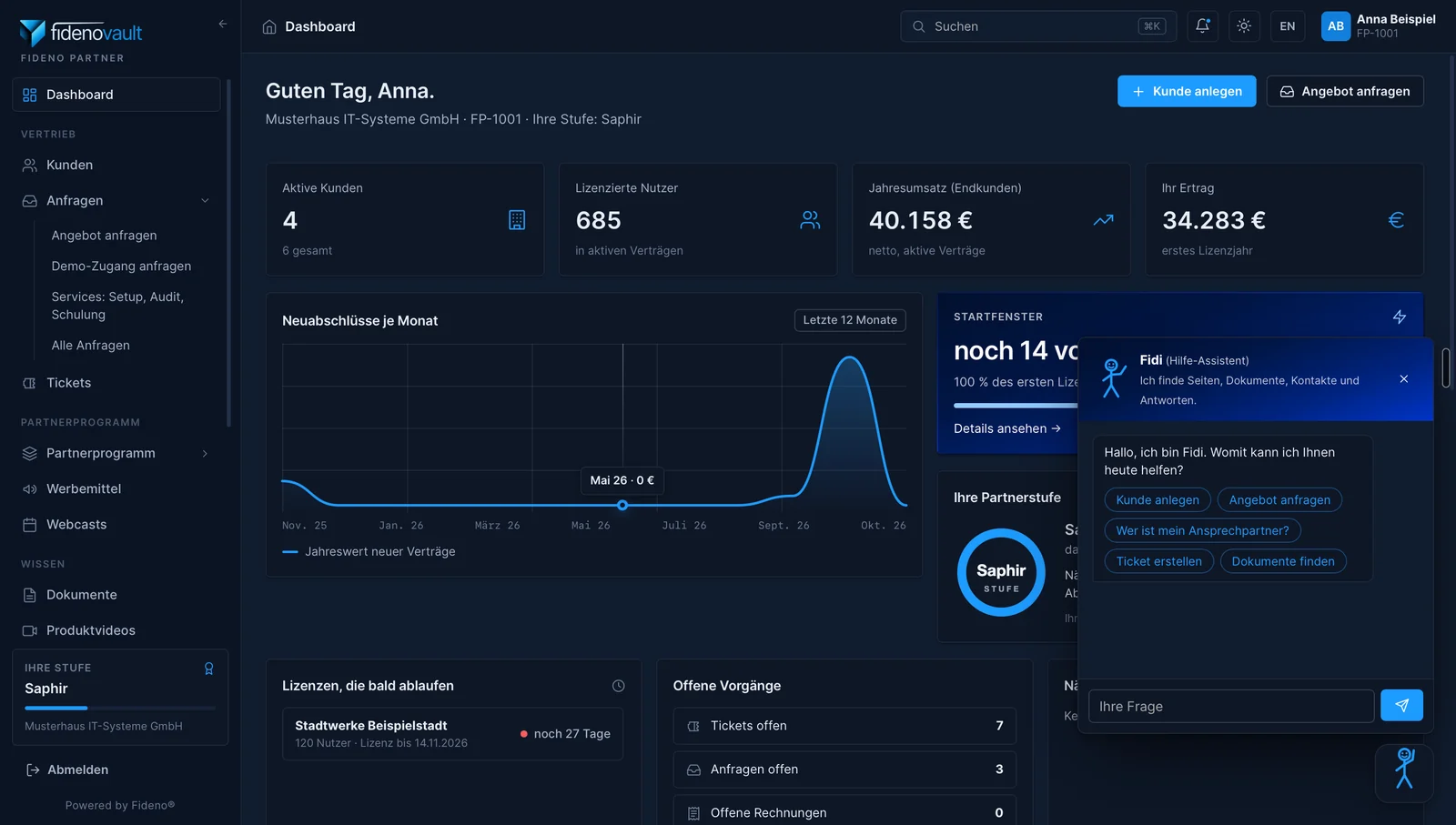Screen dimensions: 1456x825
Task: Click clock icon in Lizenzen card
Action: (618, 686)
